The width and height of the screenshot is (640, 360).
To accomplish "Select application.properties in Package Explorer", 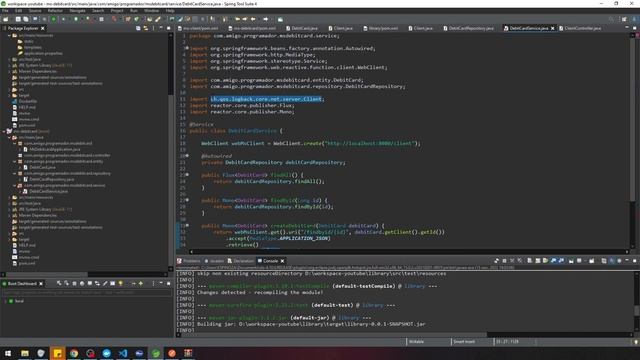I will [43, 53].
